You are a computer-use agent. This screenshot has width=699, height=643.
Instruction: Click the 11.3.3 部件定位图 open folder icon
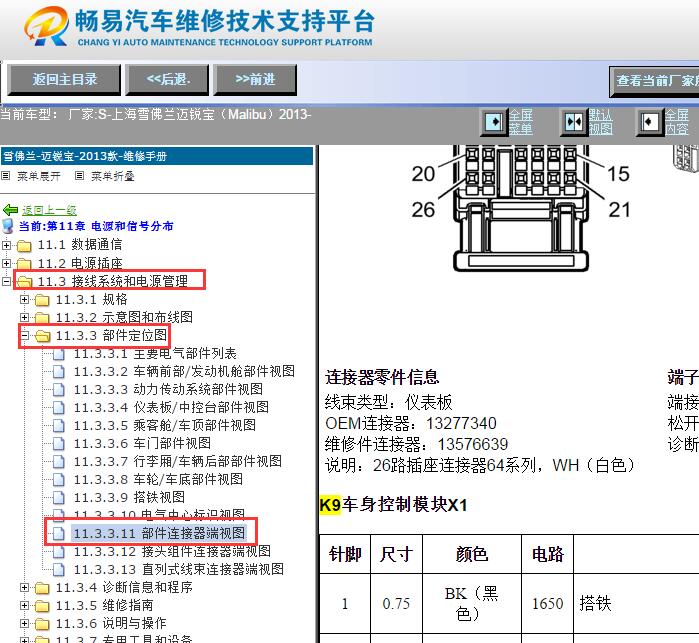[x=42, y=336]
